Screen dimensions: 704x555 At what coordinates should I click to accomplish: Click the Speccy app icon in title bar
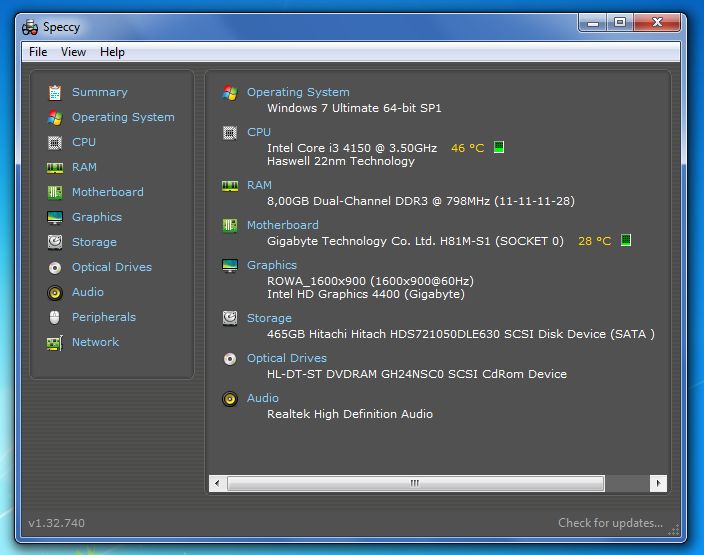(30, 27)
